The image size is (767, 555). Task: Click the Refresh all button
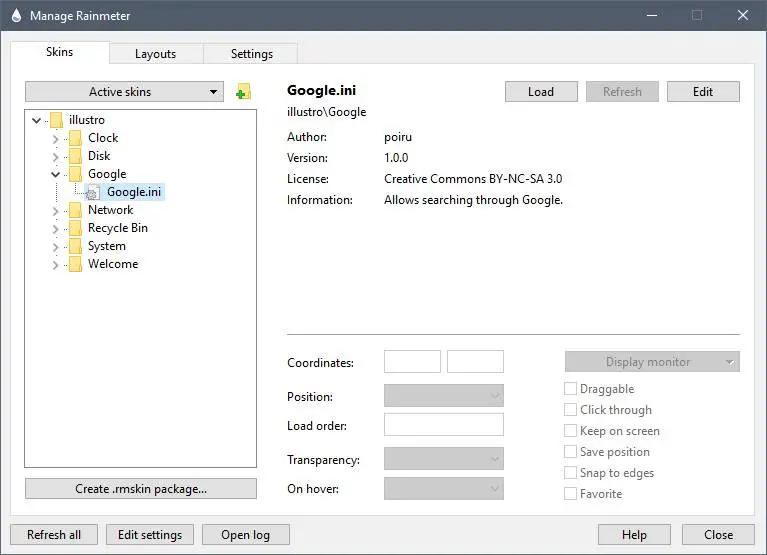coord(54,534)
